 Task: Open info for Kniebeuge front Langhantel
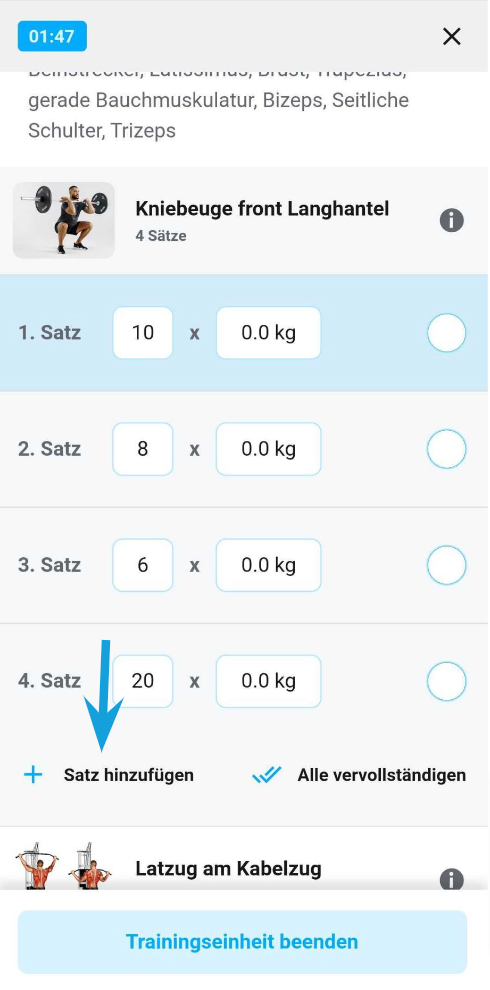coord(451,220)
